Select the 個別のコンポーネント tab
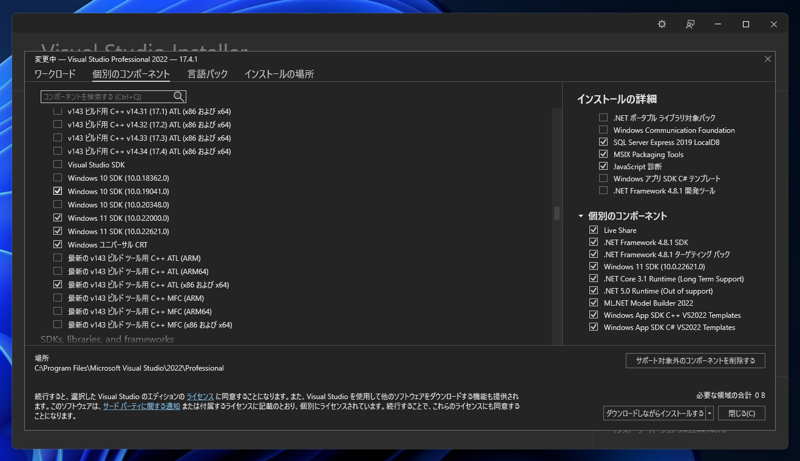The image size is (800, 461). (131, 74)
